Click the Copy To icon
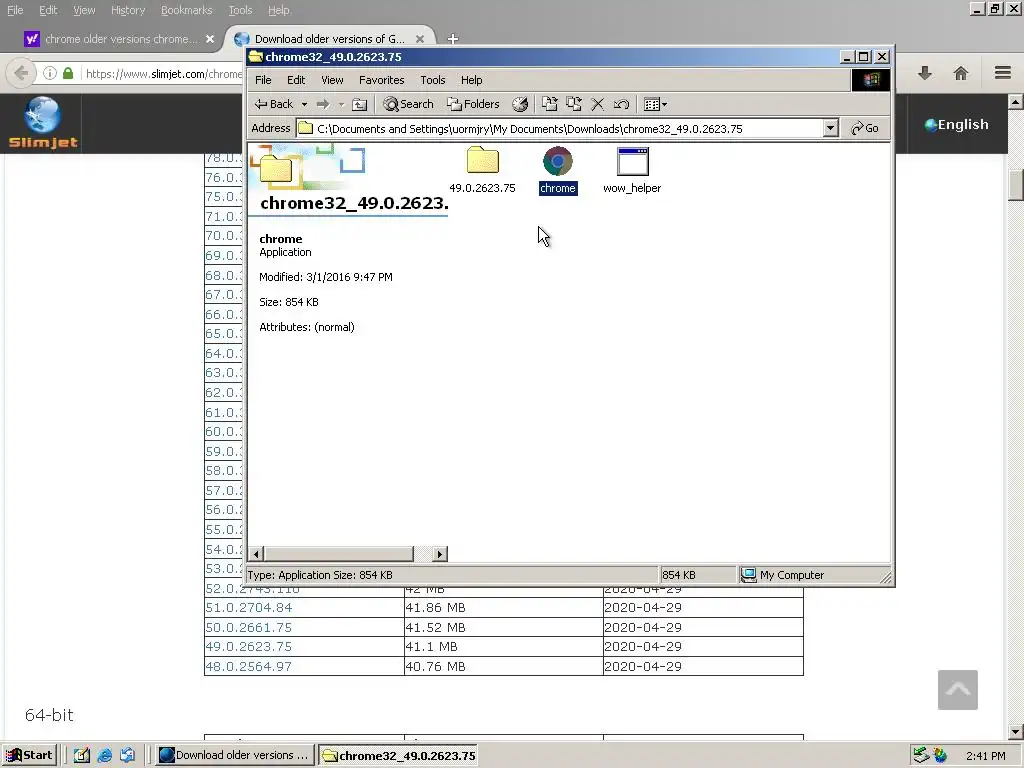 pyautogui.click(x=573, y=104)
